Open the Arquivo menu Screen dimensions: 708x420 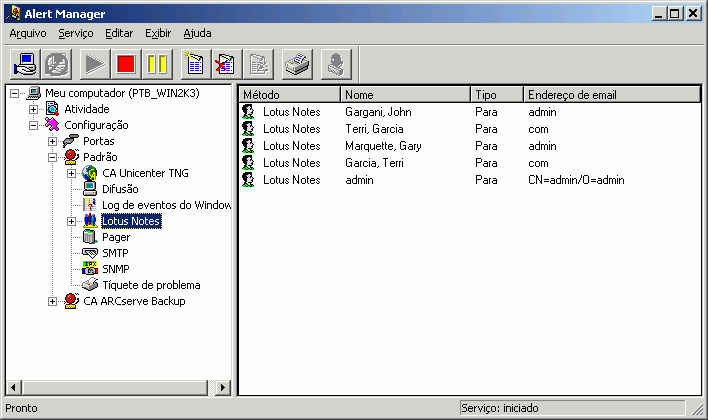(x=28, y=33)
